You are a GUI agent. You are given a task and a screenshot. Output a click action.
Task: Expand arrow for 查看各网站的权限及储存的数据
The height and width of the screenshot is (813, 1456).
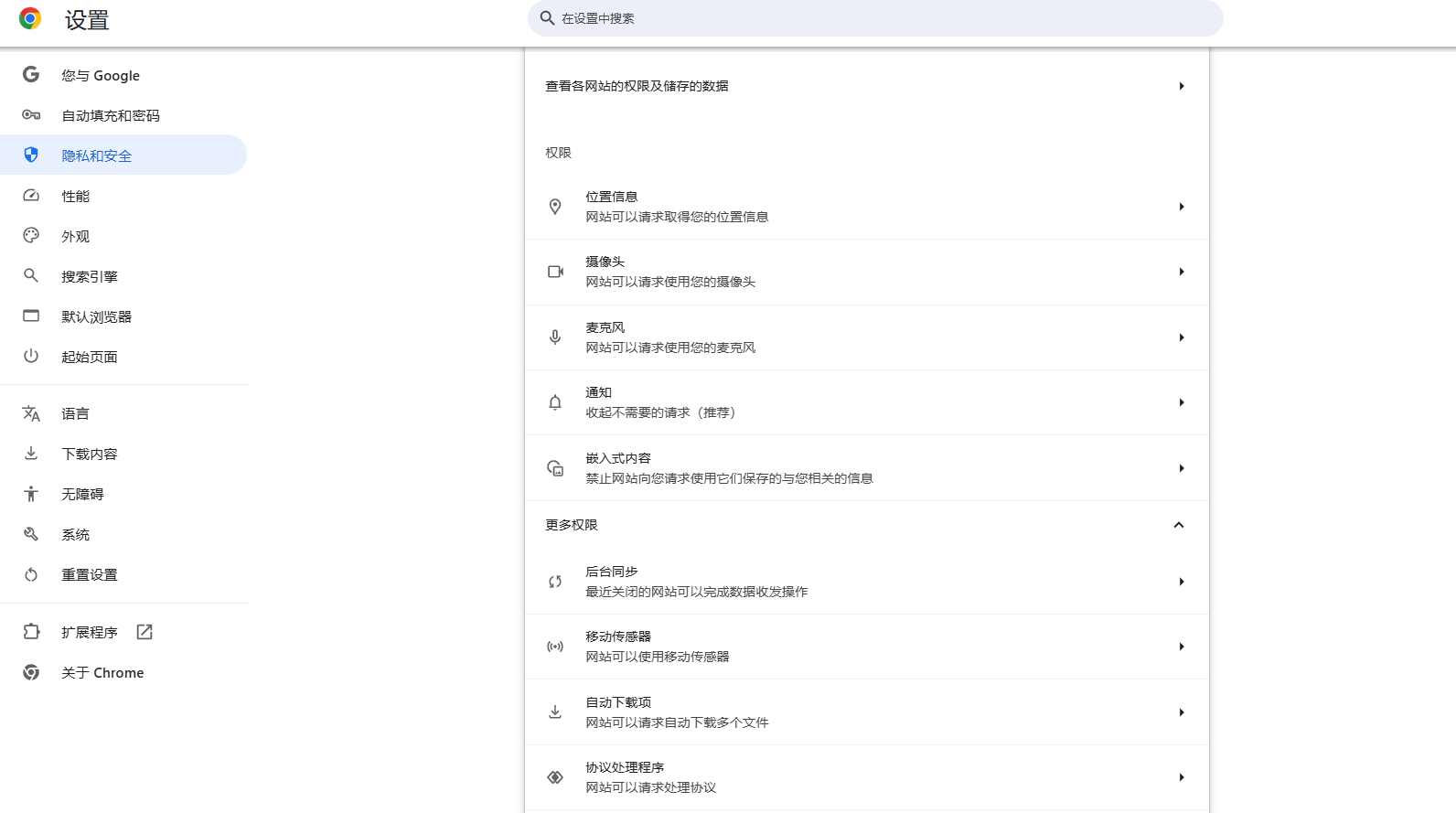tap(1182, 86)
